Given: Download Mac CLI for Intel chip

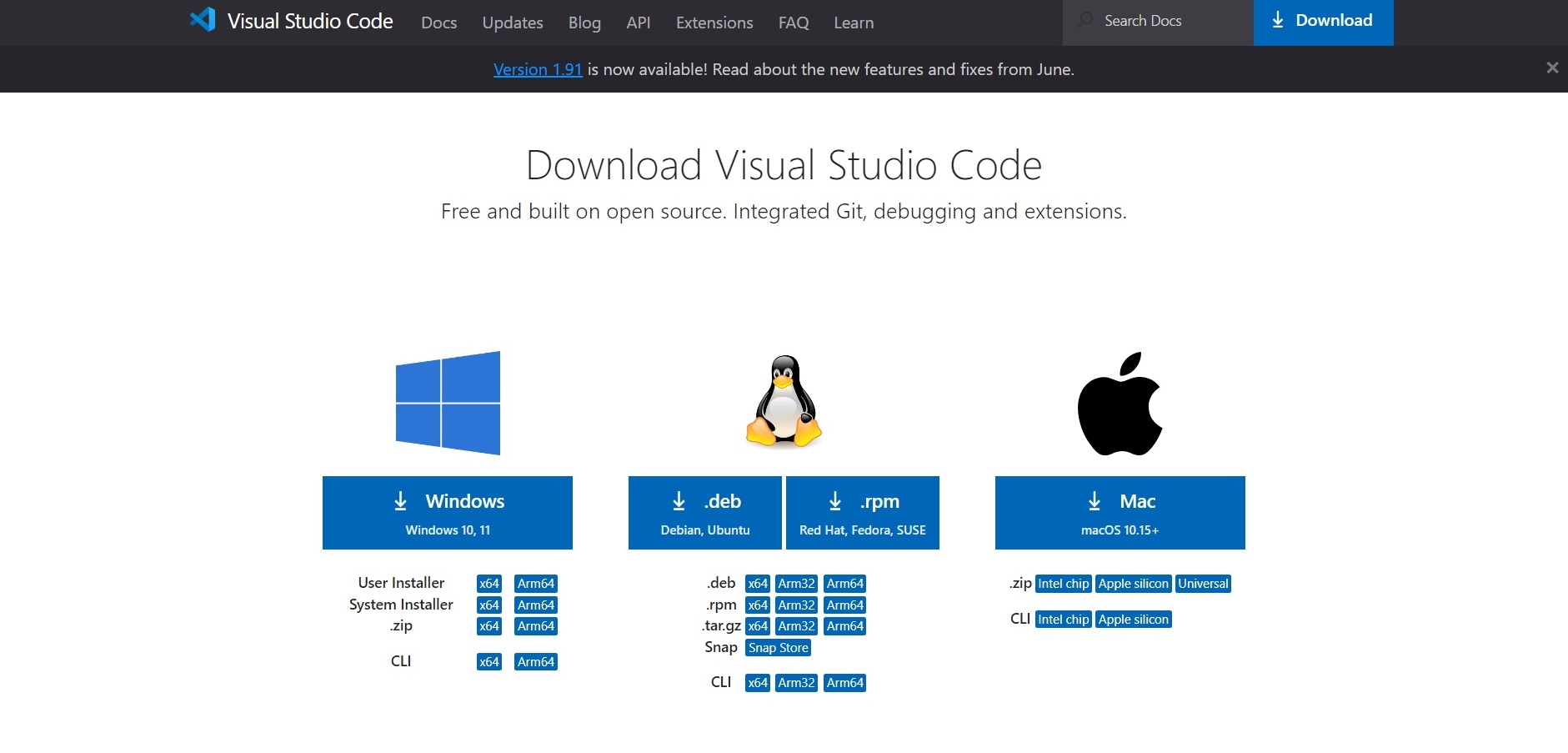Looking at the screenshot, I should (x=1064, y=620).
